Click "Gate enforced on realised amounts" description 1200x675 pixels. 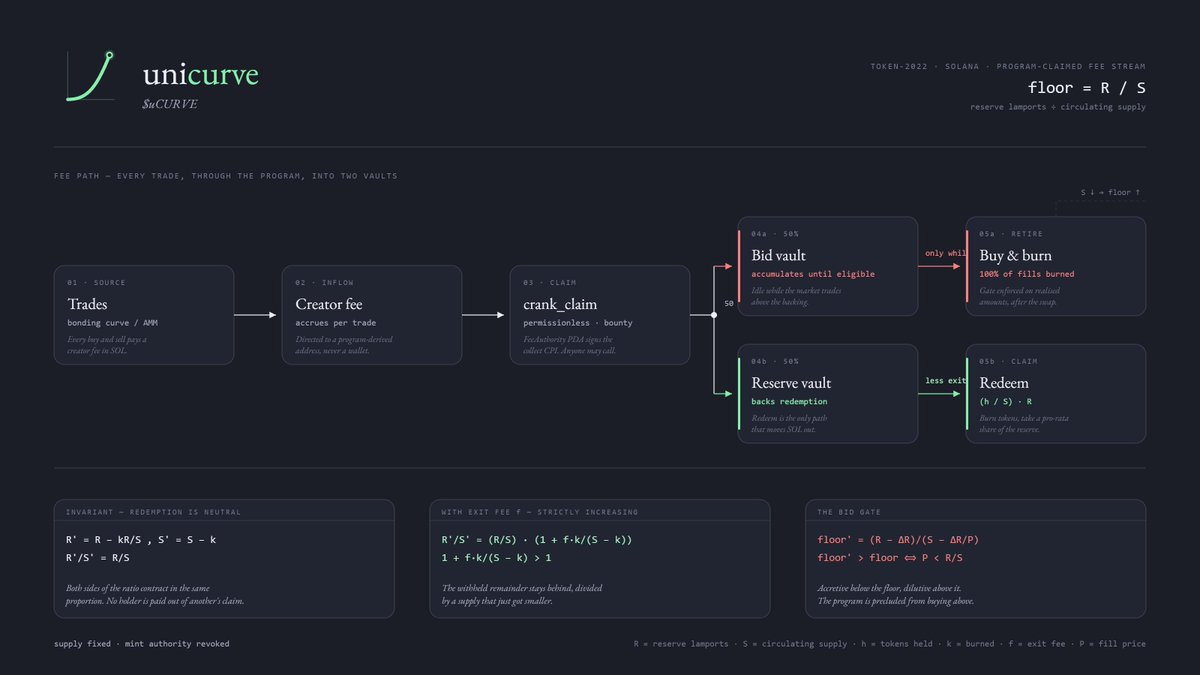coord(1025,296)
